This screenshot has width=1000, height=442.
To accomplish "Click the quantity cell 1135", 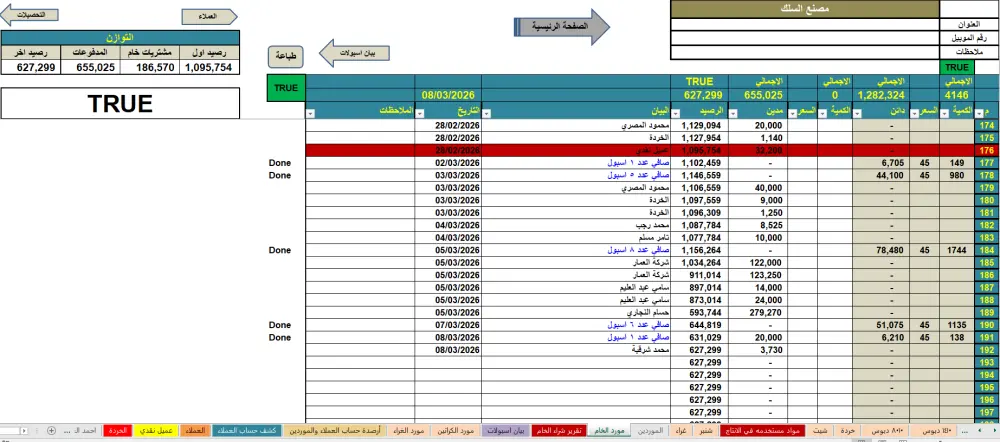I will (x=957, y=325).
